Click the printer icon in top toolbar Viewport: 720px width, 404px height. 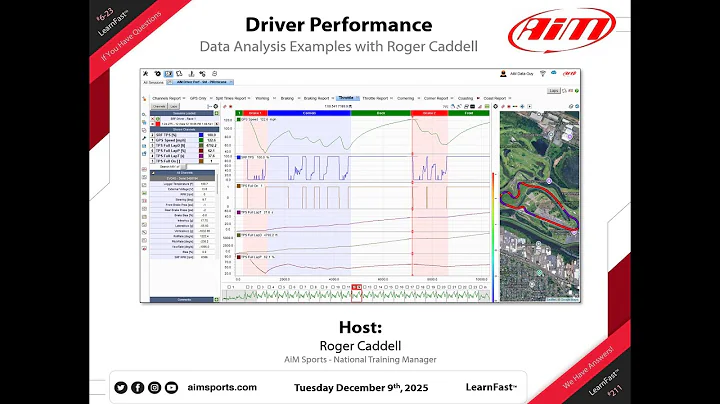coord(214,73)
